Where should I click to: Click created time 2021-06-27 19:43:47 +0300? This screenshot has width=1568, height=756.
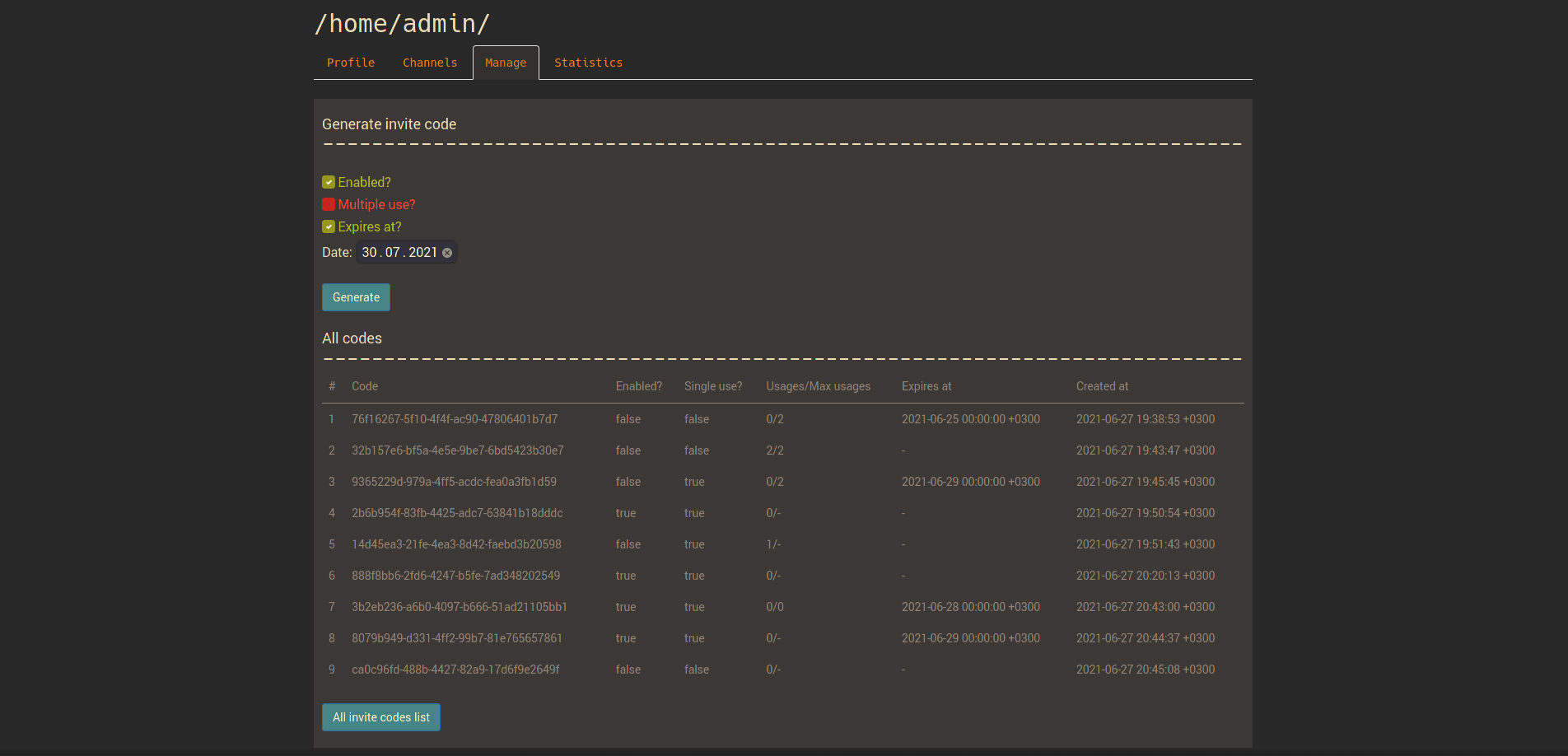pos(1146,450)
